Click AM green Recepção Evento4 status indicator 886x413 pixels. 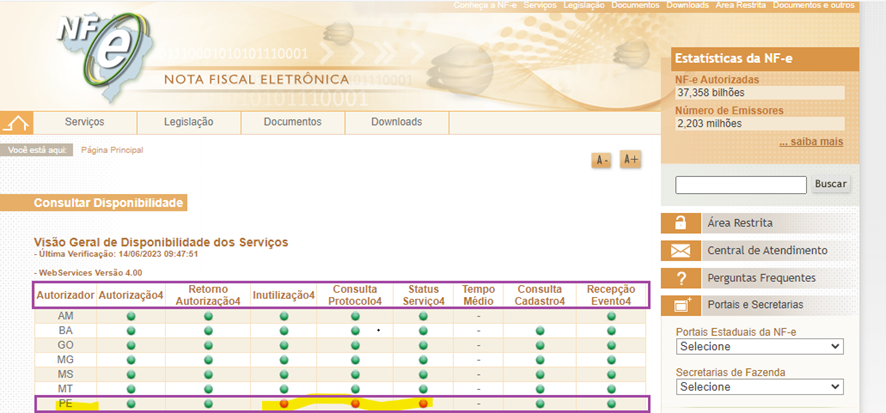[x=611, y=316]
